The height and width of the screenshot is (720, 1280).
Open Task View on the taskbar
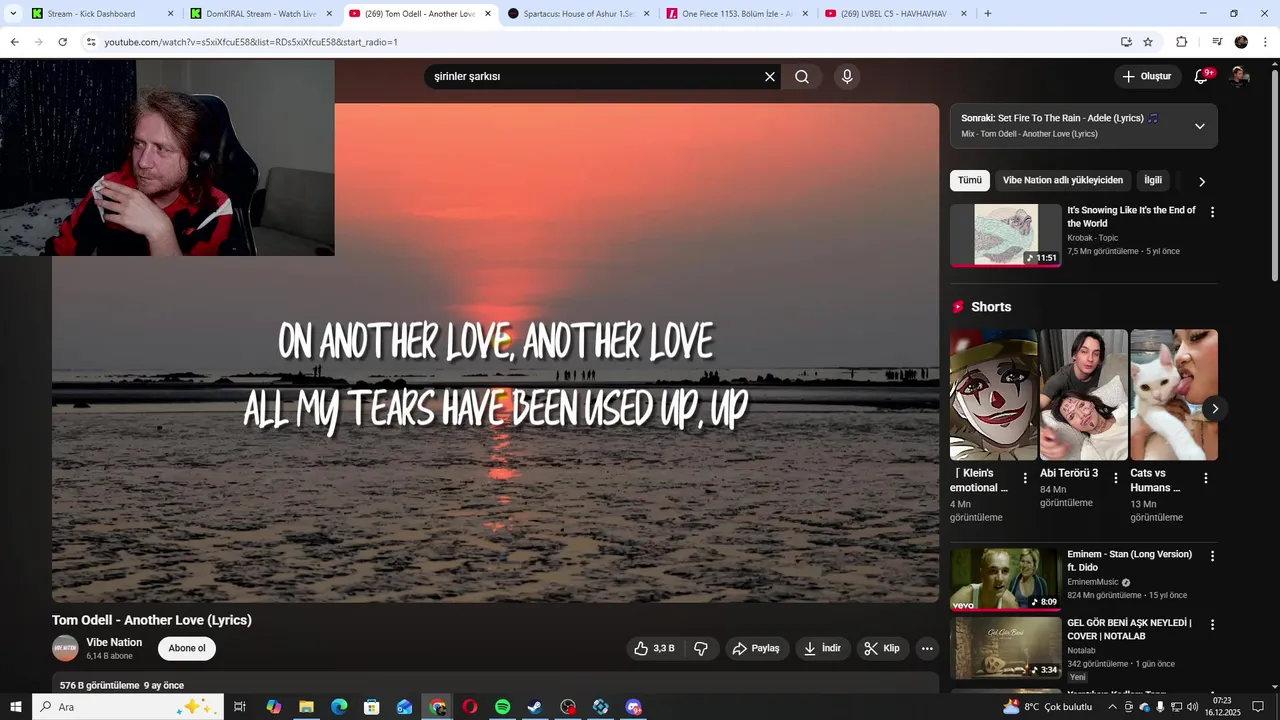(x=240, y=707)
